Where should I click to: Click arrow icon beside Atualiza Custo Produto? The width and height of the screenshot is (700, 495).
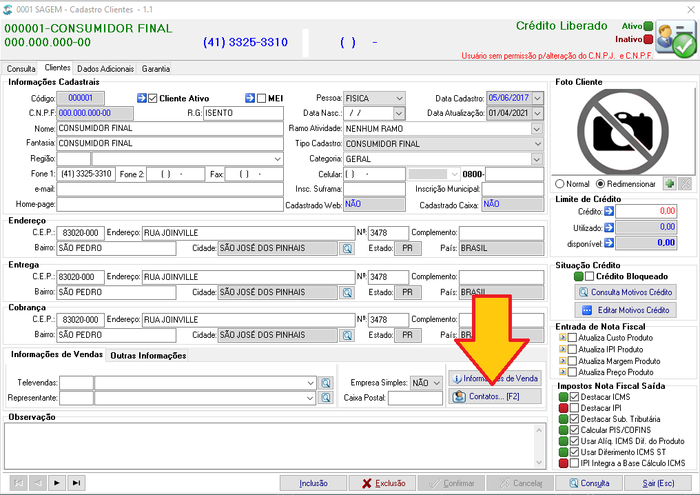pos(562,337)
